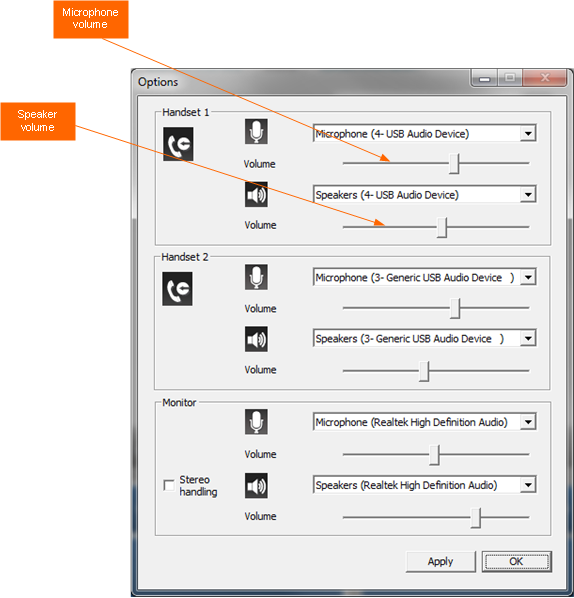The image size is (574, 598).
Task: Click the Monitor group label
Action: [x=179, y=403]
